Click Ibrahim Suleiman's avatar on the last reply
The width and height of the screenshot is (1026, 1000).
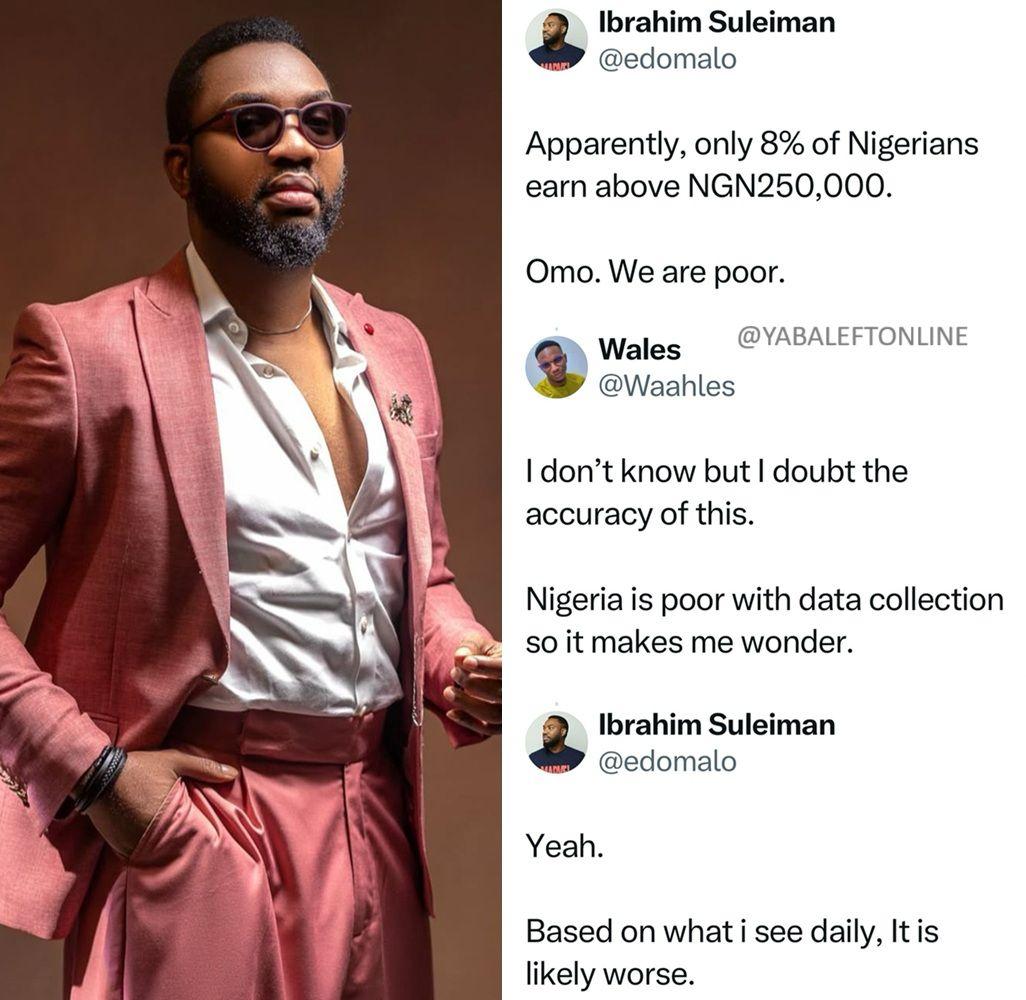(556, 742)
